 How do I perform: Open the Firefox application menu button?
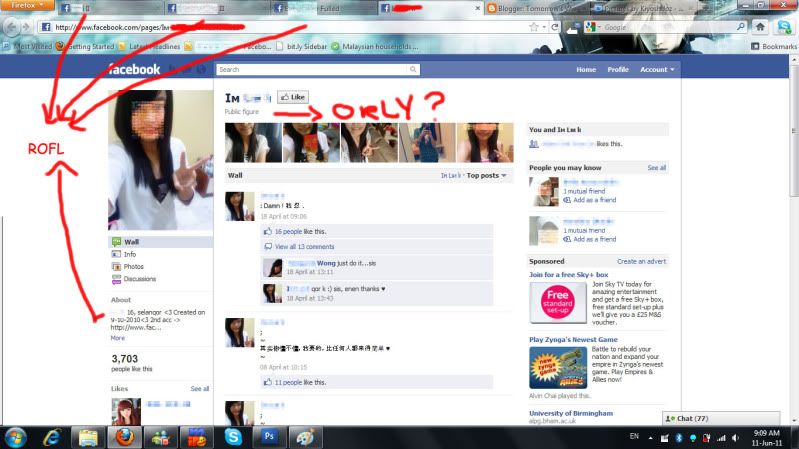tap(26, 5)
